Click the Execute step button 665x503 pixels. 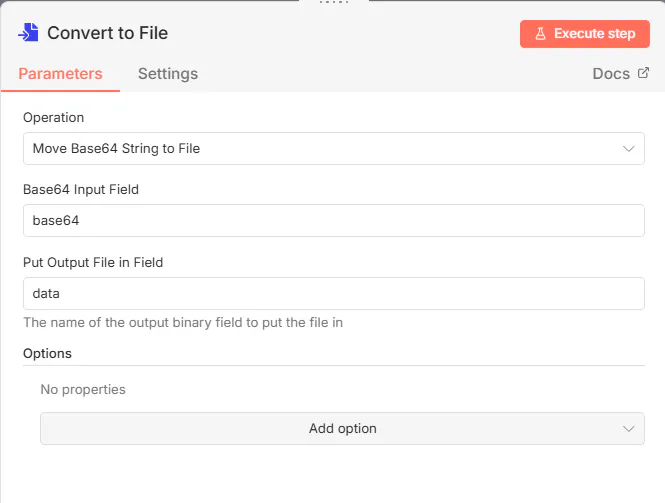point(585,33)
